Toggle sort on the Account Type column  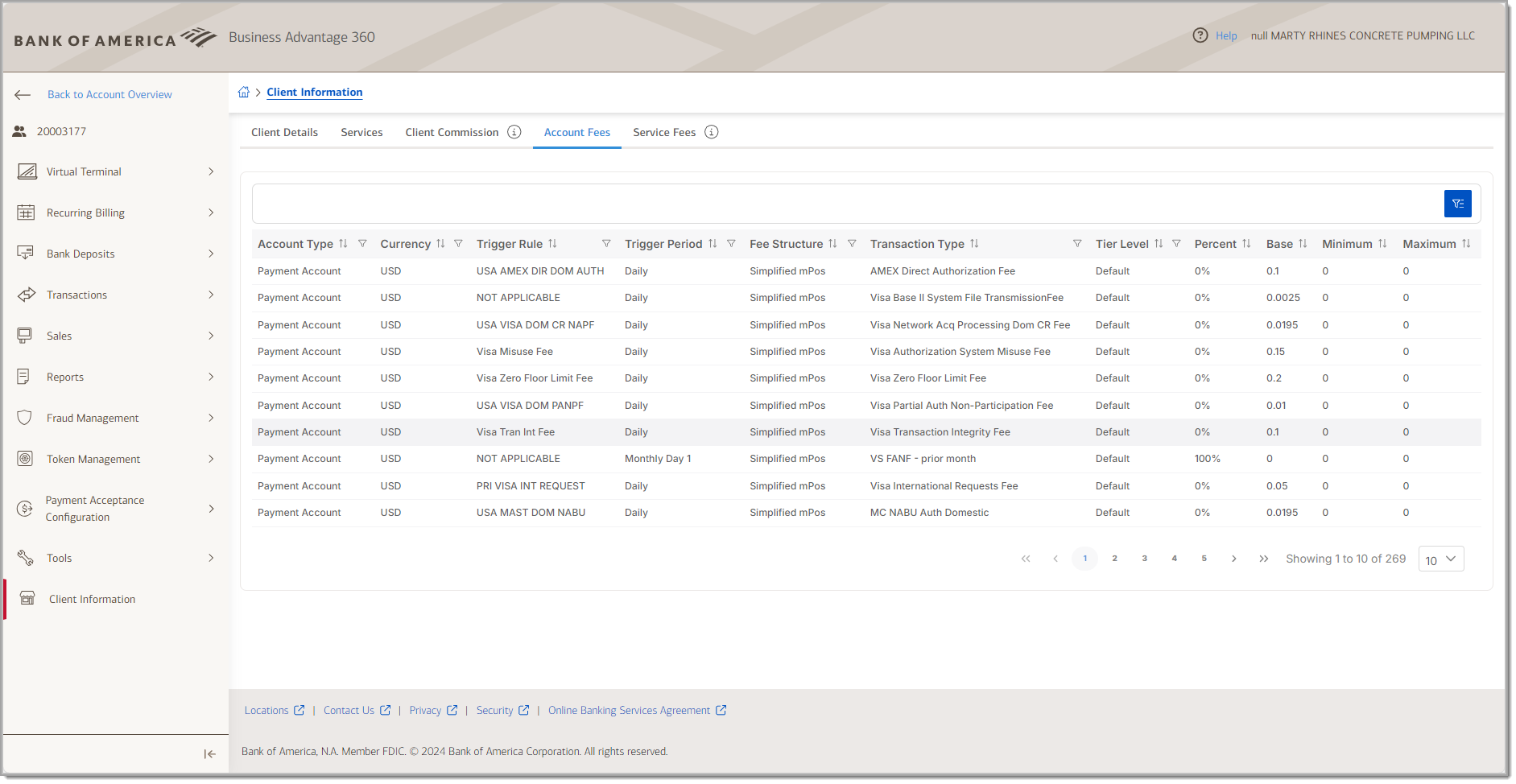[345, 243]
